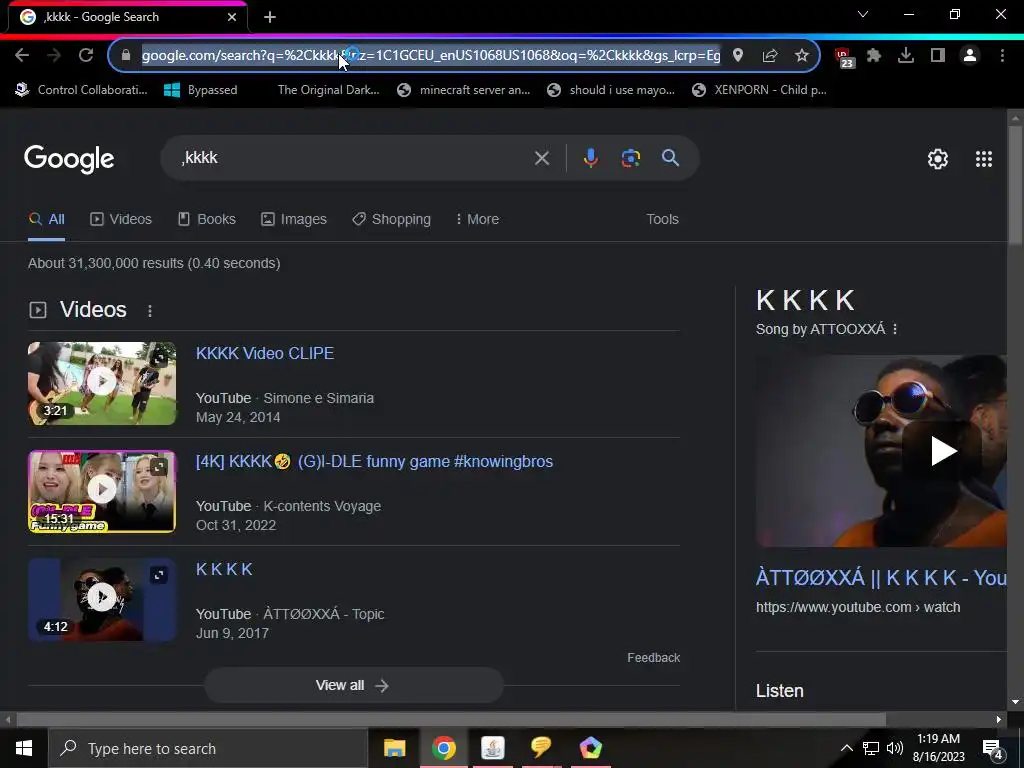Toggle the Chrome side panel

(938, 56)
